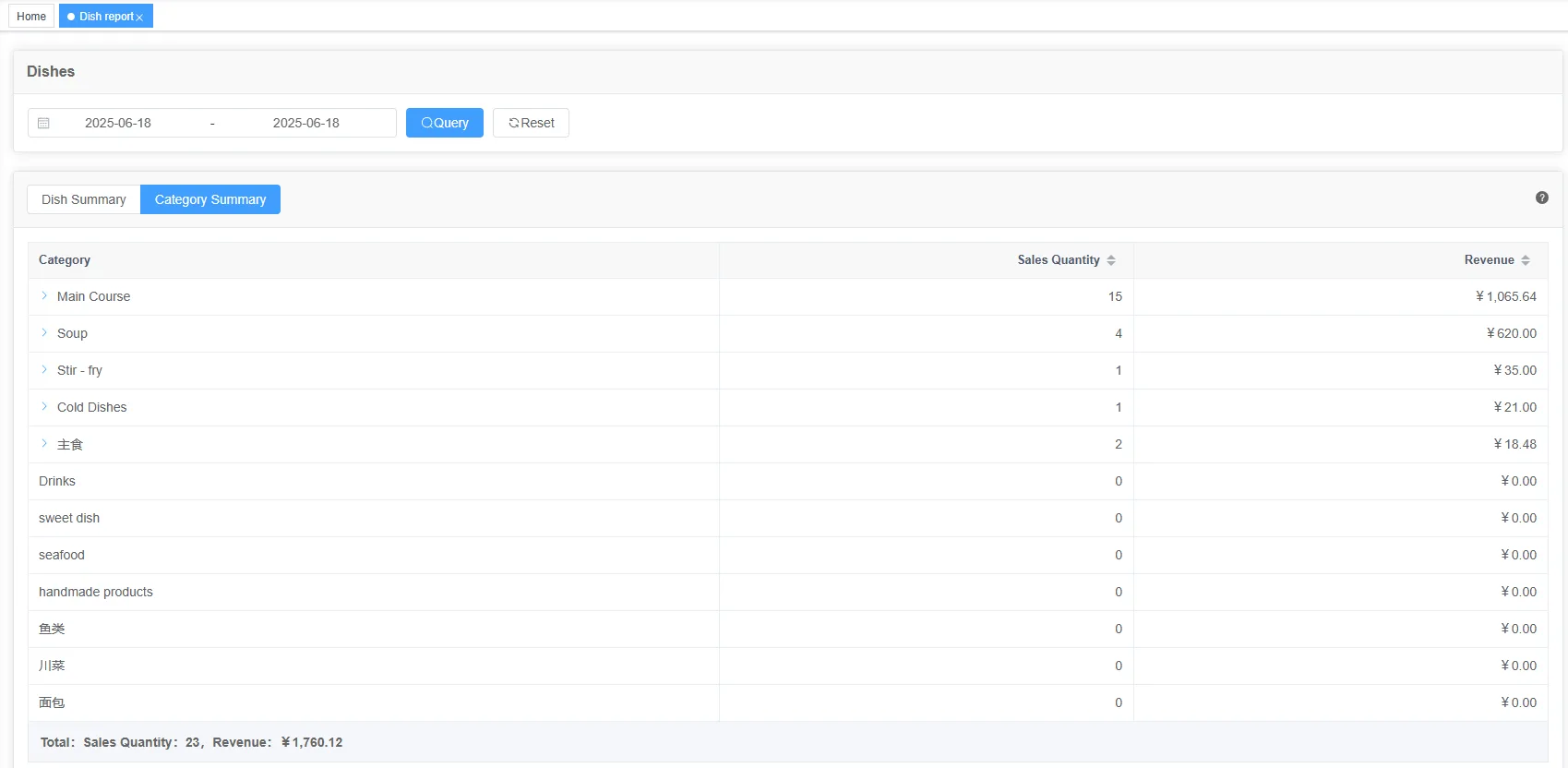This screenshot has width=1568, height=768.
Task: Click the handmade products row label
Action: pyautogui.click(x=96, y=592)
